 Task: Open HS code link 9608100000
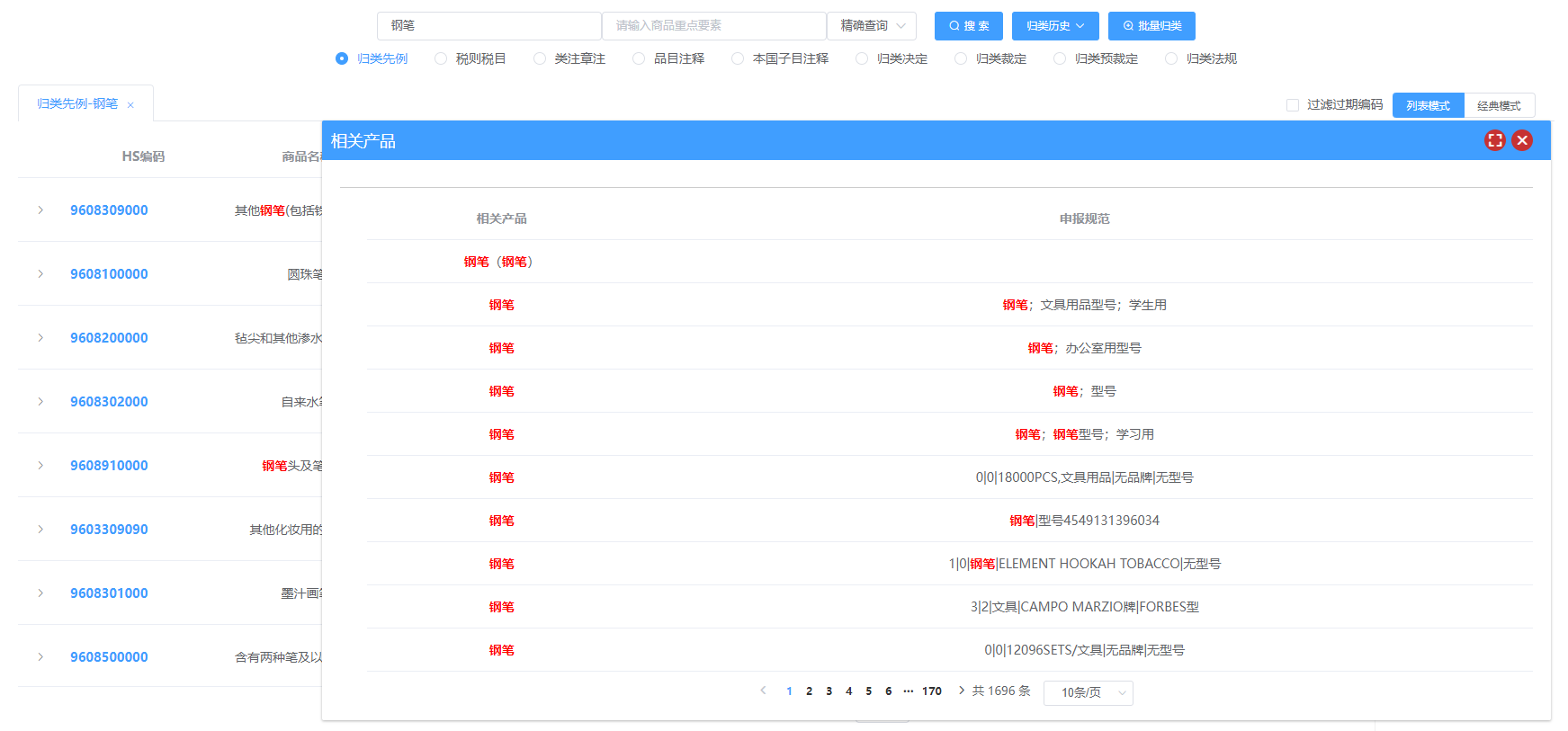[x=109, y=274]
